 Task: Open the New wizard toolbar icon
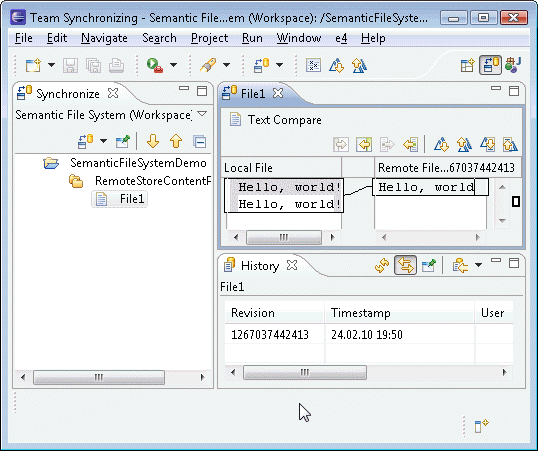click(33, 65)
